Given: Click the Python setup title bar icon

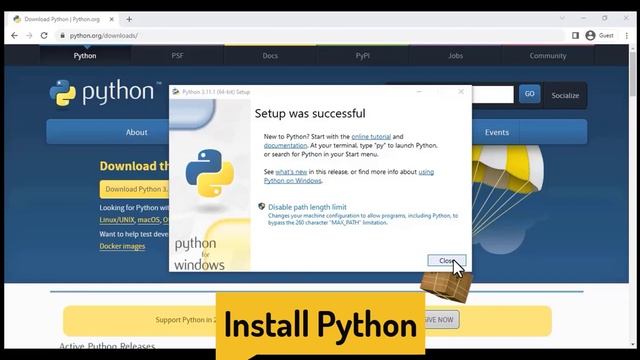Looking at the screenshot, I should pos(176,92).
